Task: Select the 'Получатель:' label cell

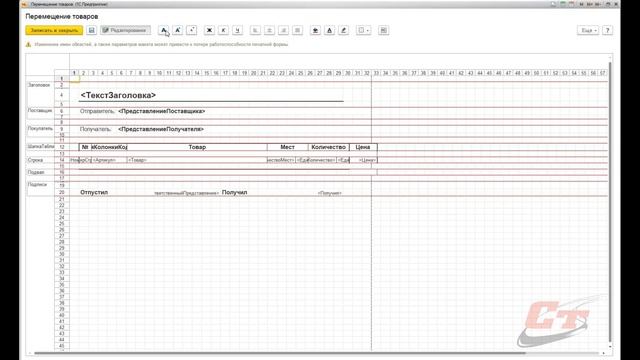Action: tap(96, 129)
